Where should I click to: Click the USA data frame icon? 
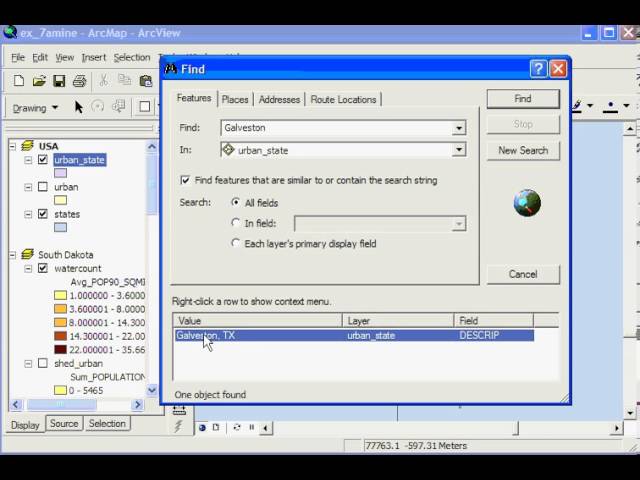point(27,146)
